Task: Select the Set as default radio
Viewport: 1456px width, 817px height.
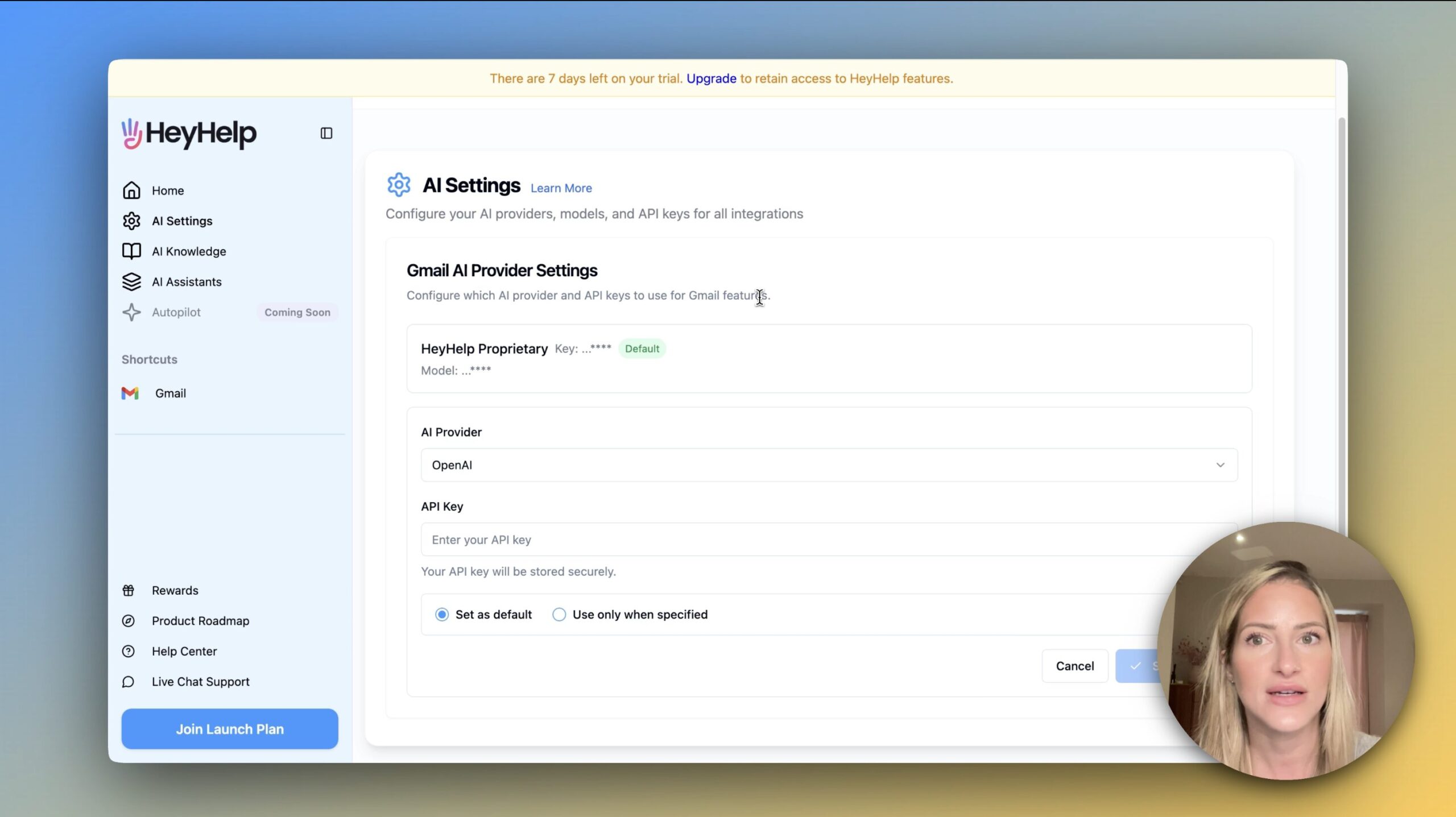Action: click(x=442, y=615)
